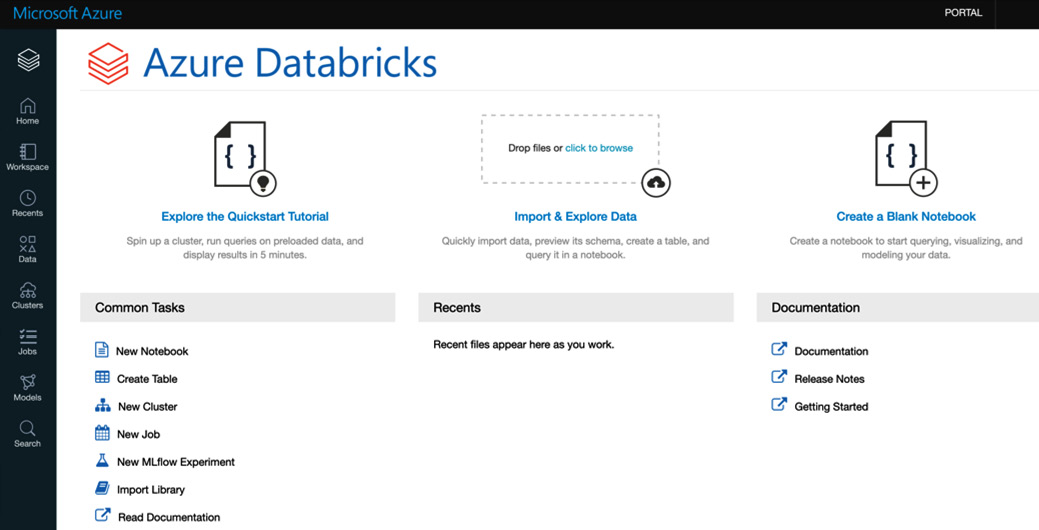Click Read Documentation external-link icon

pyautogui.click(x=103, y=515)
